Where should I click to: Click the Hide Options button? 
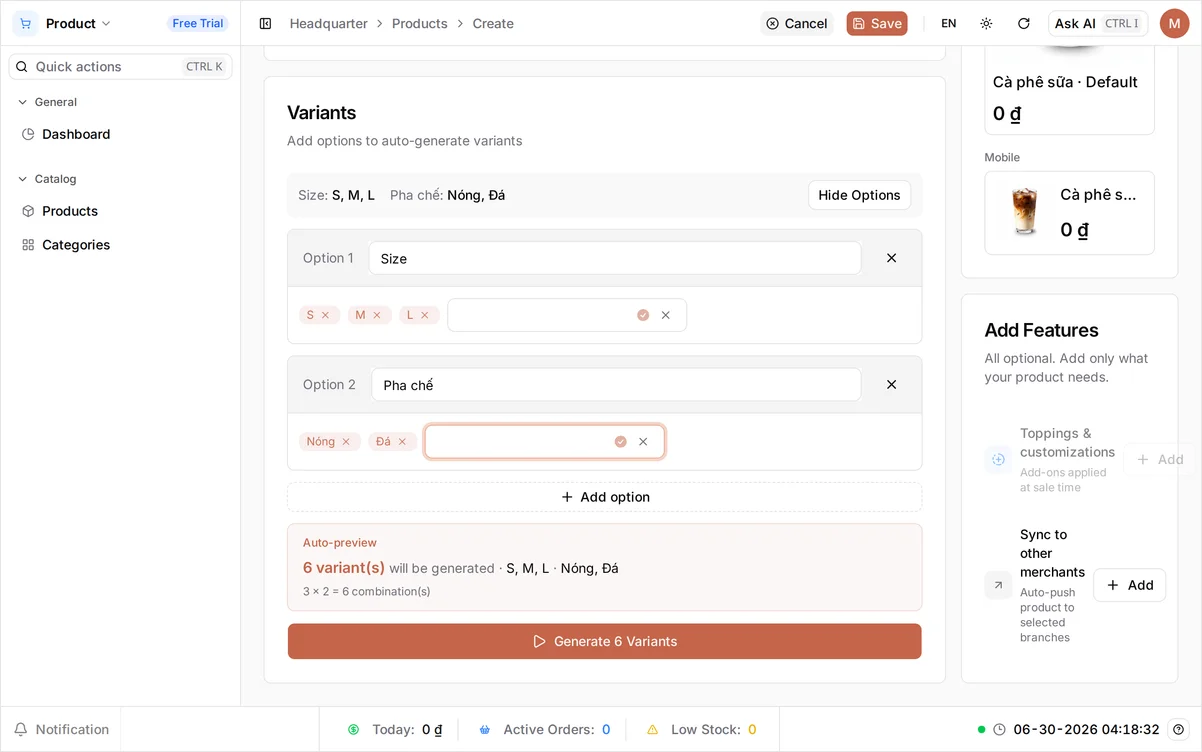point(859,195)
